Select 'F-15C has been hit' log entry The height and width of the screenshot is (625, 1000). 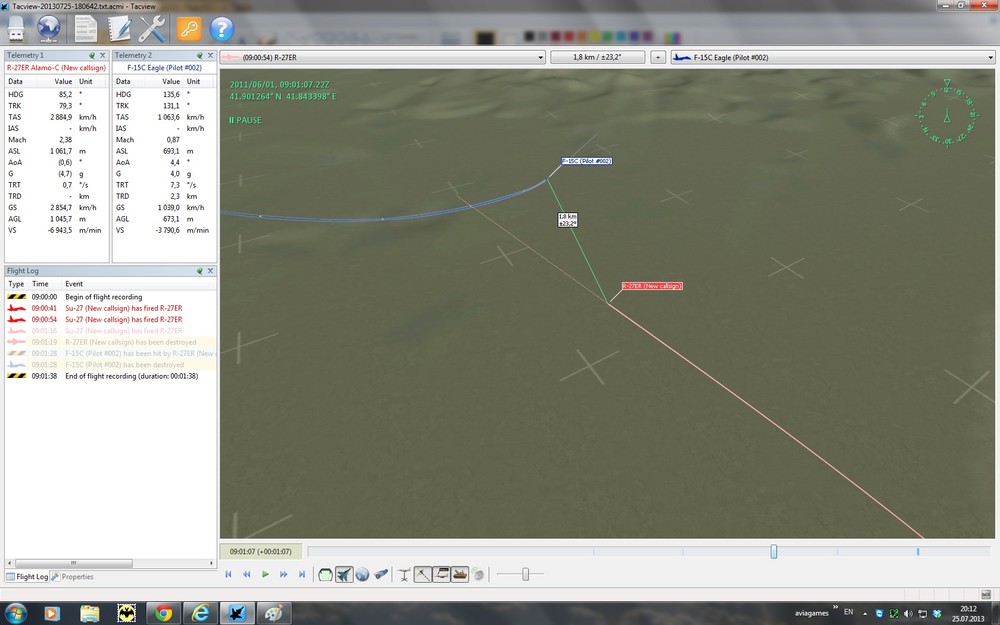pyautogui.click(x=110, y=353)
